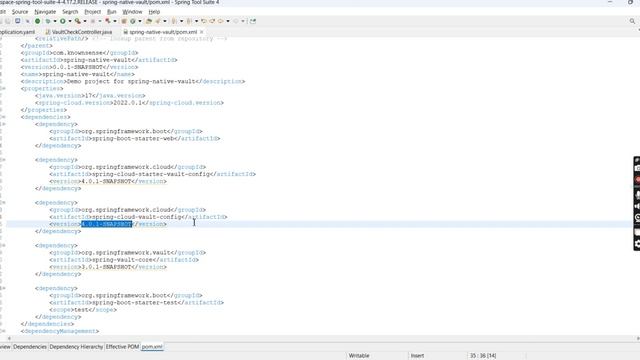
Task: Open the Window menu
Action: coord(132,12)
